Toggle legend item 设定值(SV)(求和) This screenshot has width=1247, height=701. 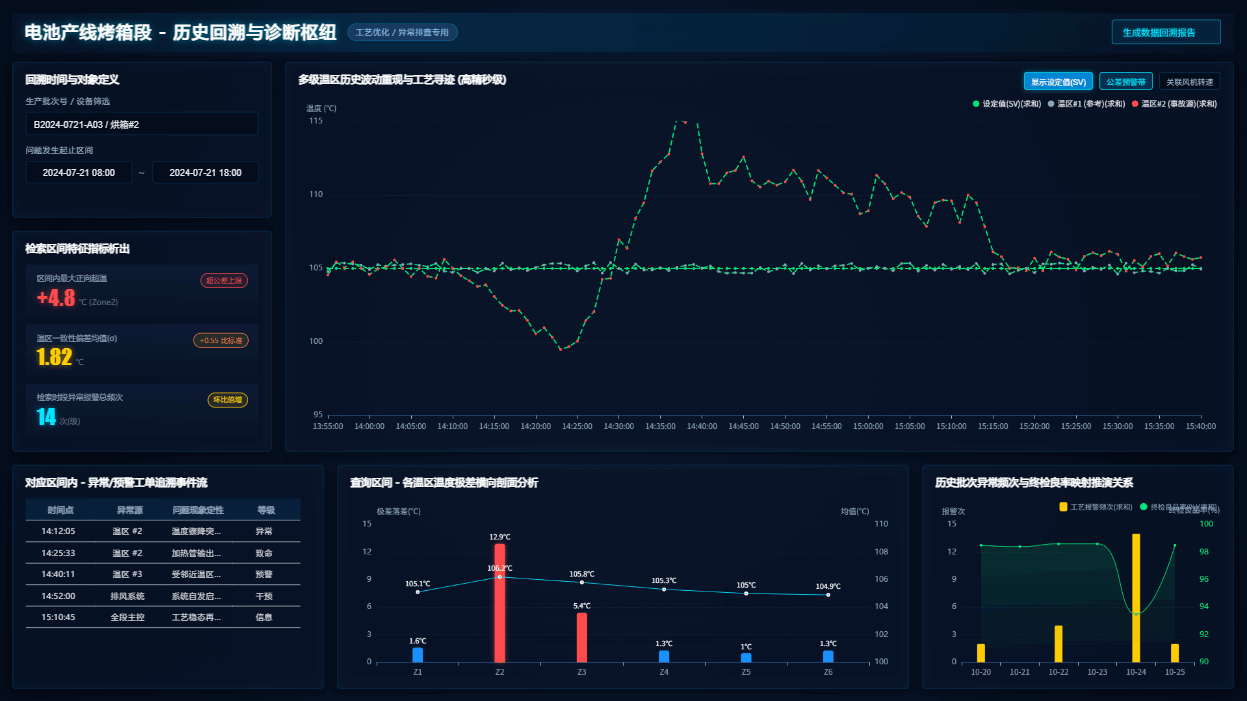click(x=1007, y=103)
